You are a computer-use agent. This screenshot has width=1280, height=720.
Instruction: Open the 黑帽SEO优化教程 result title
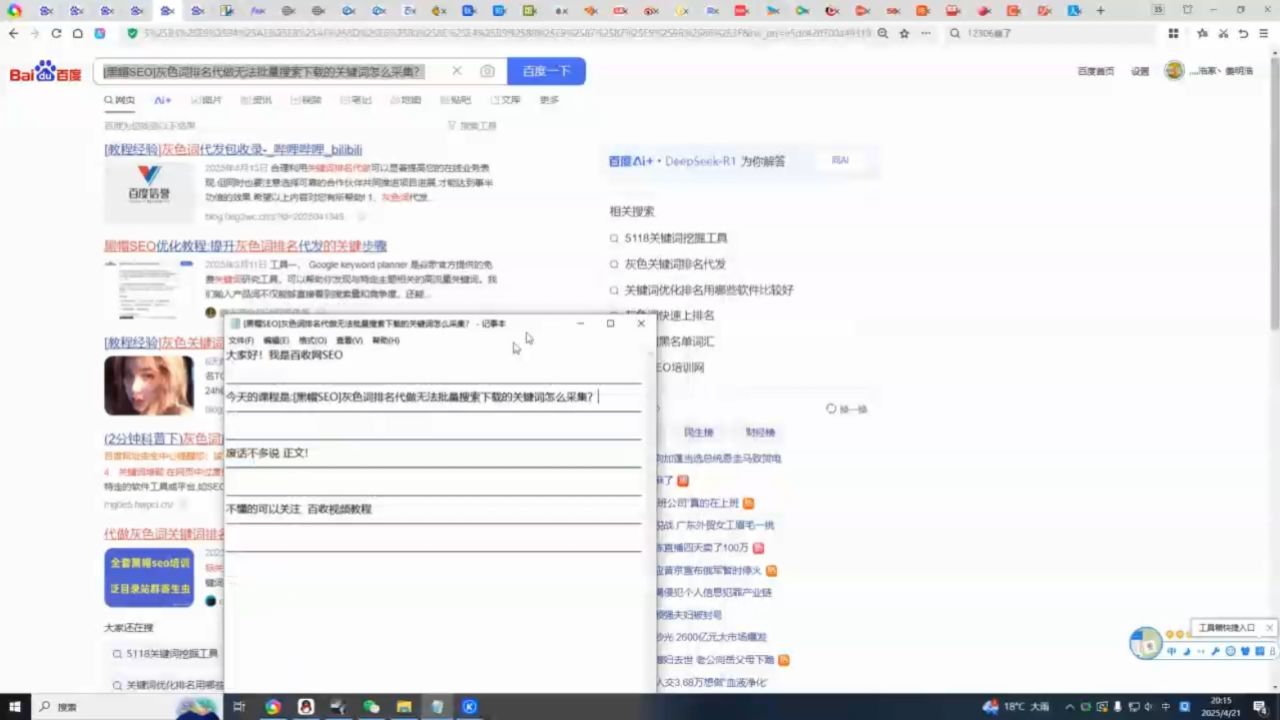[245, 246]
